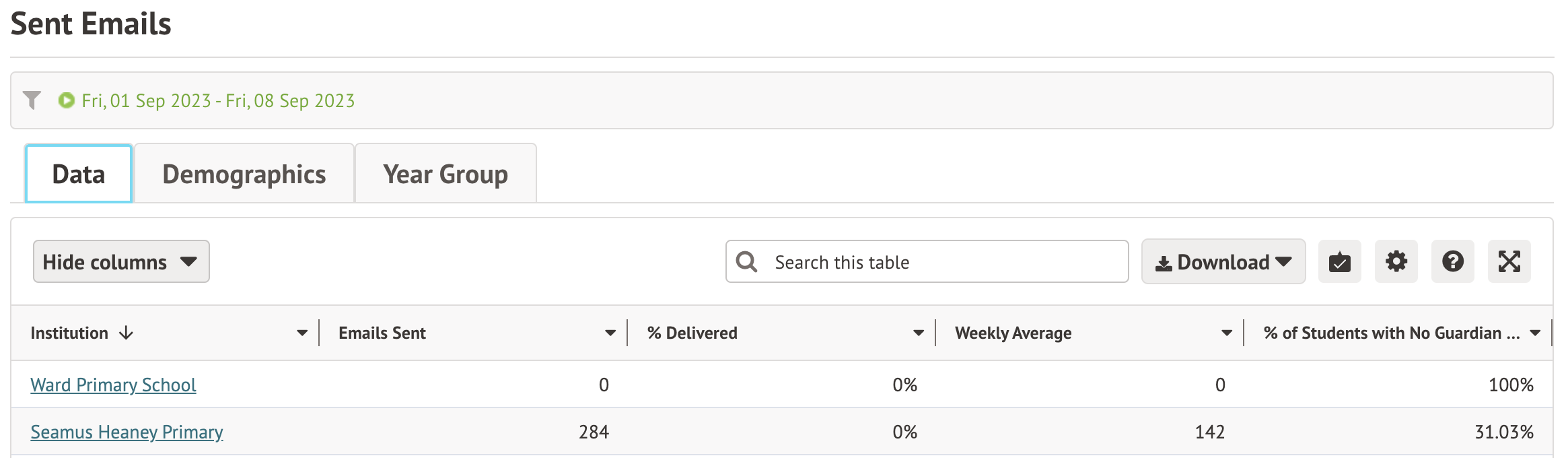
Task: Click the calendar check icon button
Action: (x=1339, y=261)
